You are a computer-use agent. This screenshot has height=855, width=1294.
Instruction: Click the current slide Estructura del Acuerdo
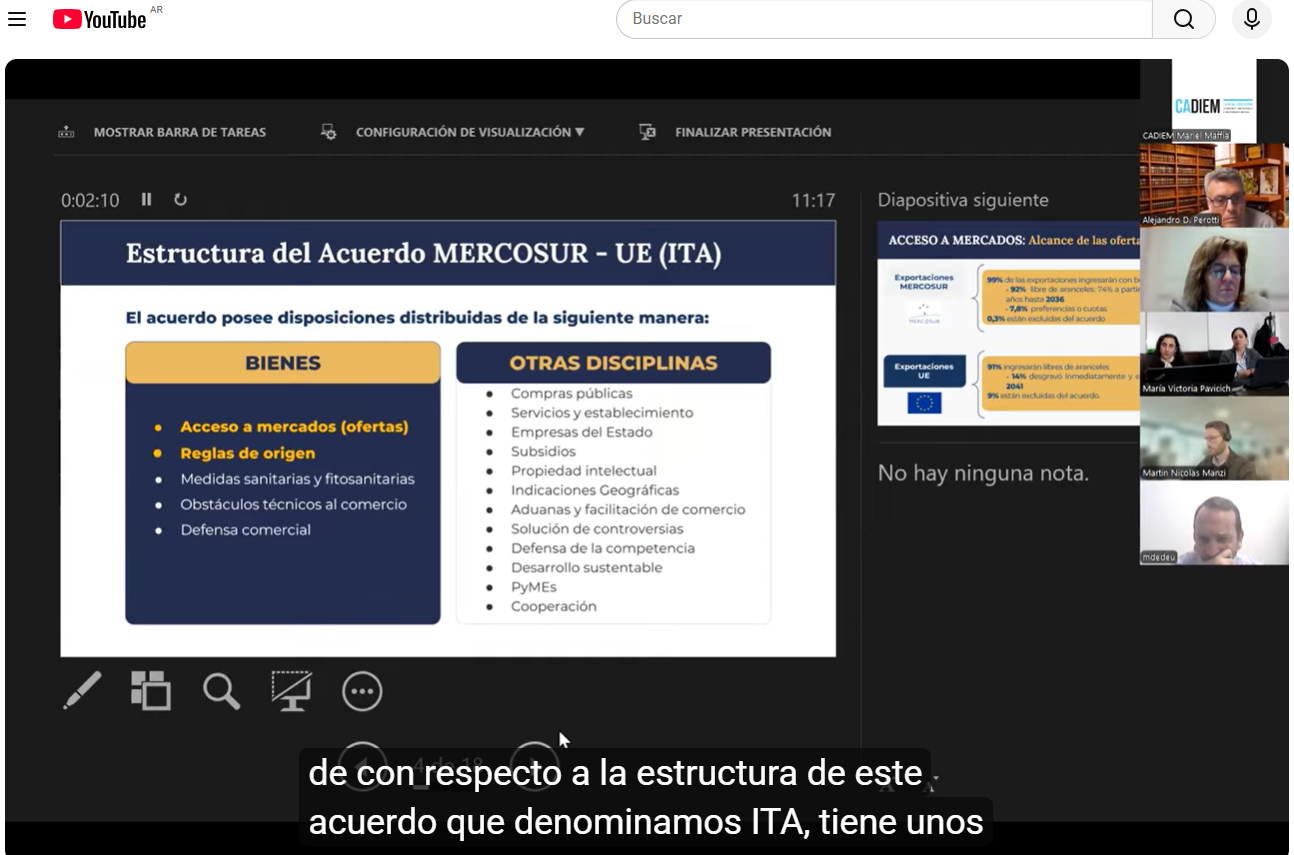click(x=448, y=439)
